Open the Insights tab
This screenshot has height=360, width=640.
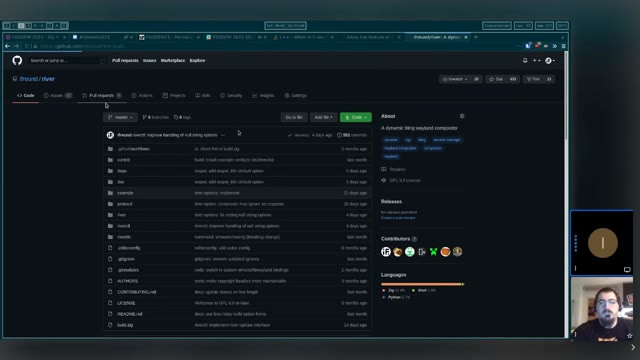(263, 96)
